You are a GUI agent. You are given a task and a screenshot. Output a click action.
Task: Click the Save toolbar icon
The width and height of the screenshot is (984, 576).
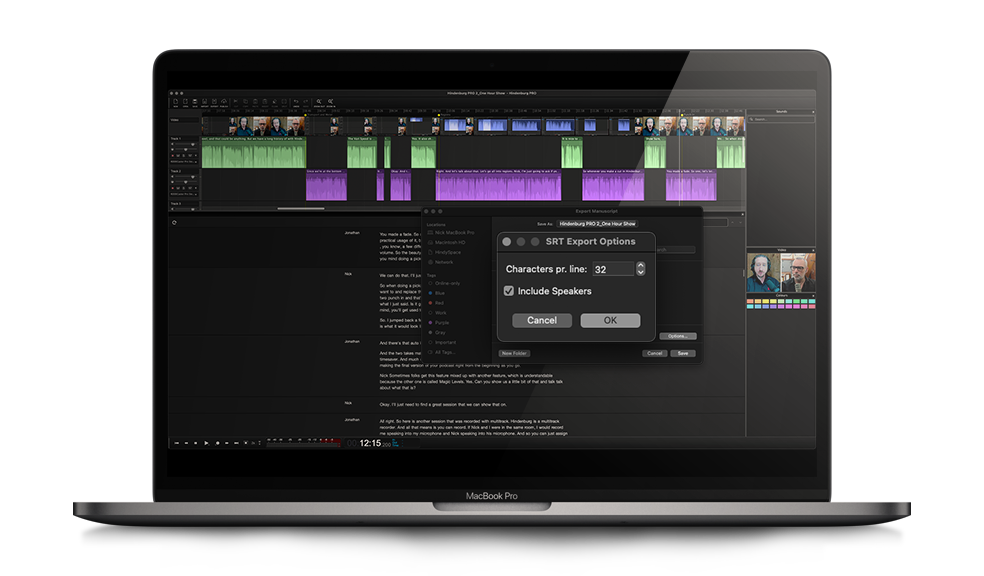pos(195,102)
